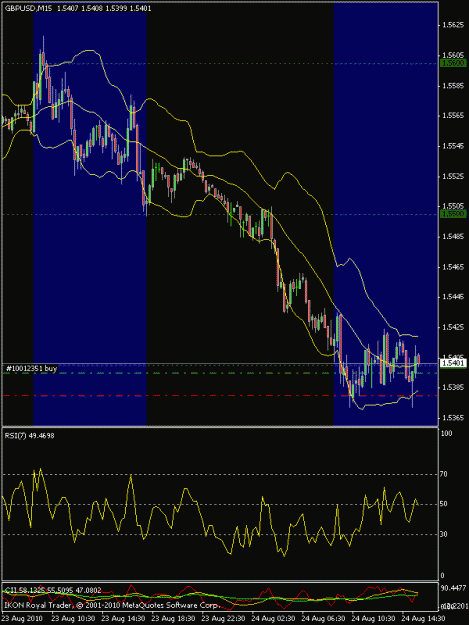Click the RSI scale value 70
469x625 pixels.
tap(444, 474)
